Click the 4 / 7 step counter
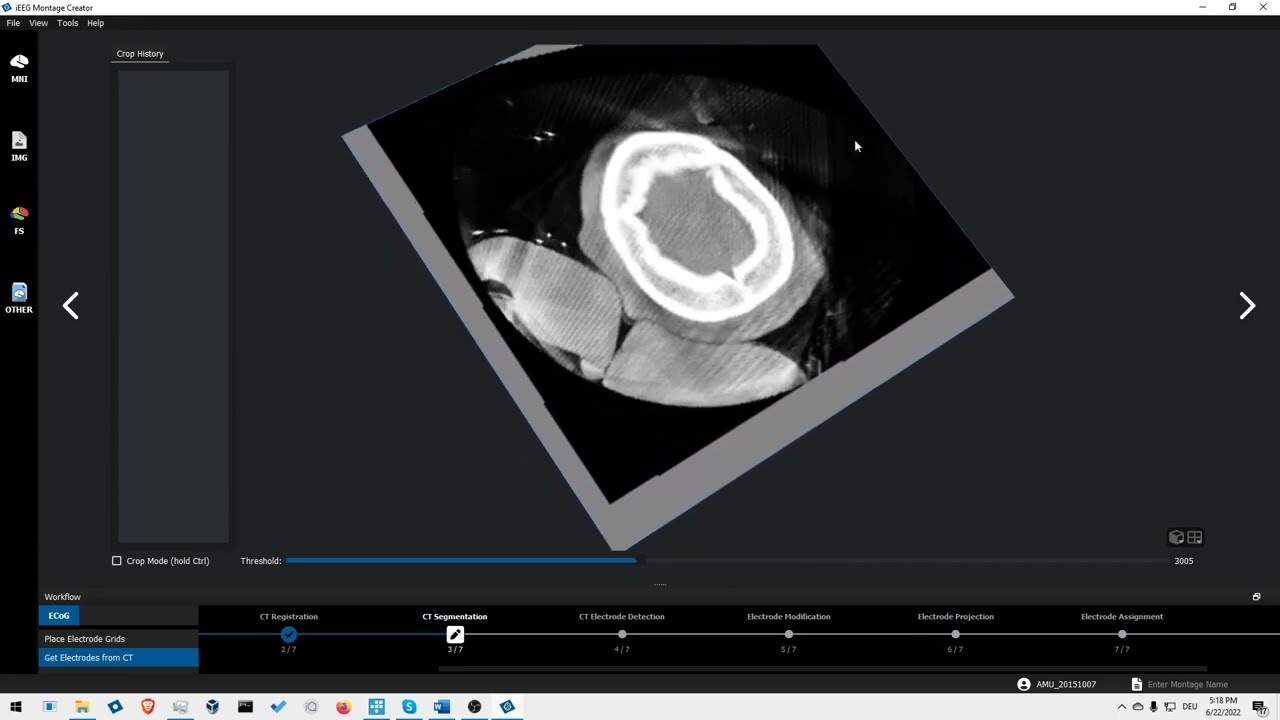 click(x=622, y=650)
